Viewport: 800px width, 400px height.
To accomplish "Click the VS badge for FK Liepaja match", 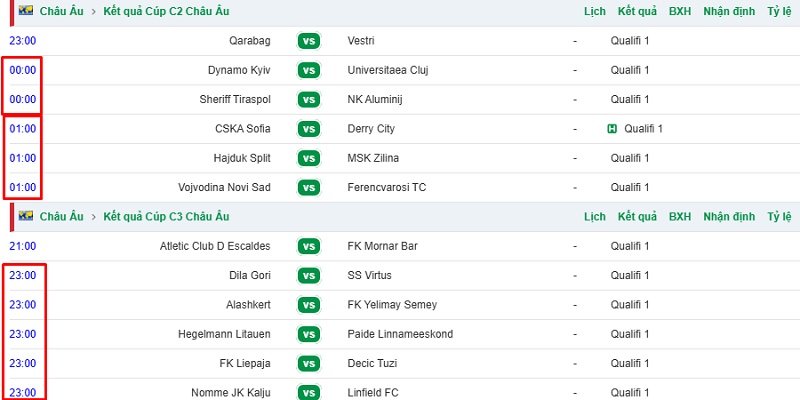I will (x=309, y=364).
